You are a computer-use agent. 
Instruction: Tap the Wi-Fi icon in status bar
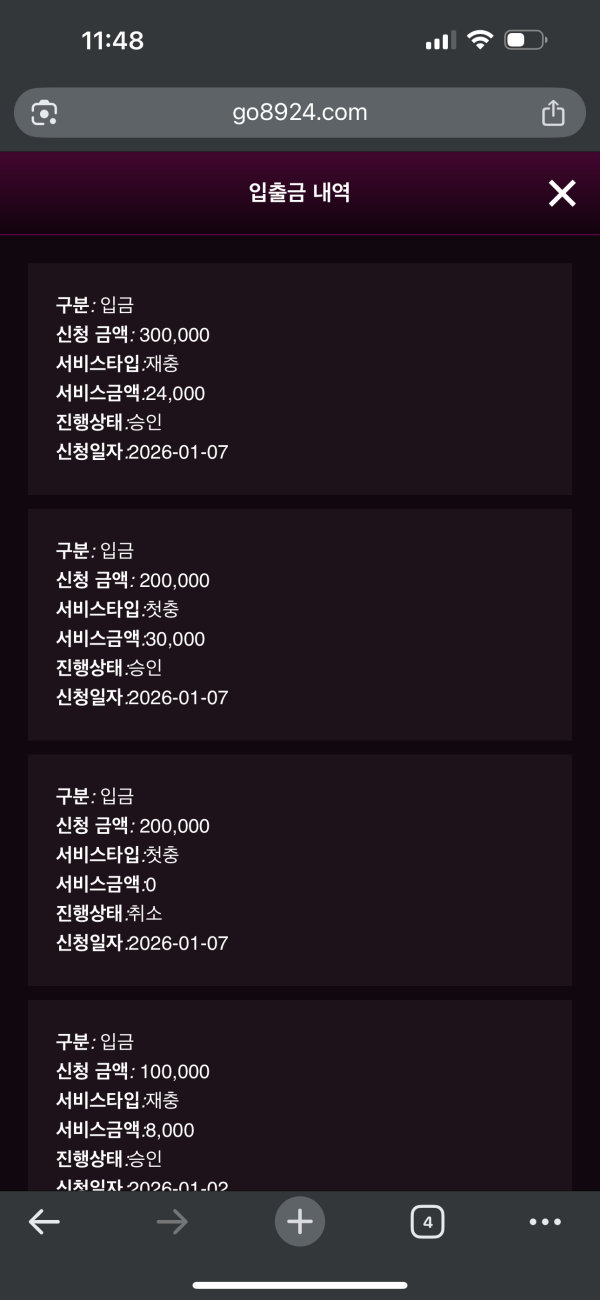tap(480, 41)
